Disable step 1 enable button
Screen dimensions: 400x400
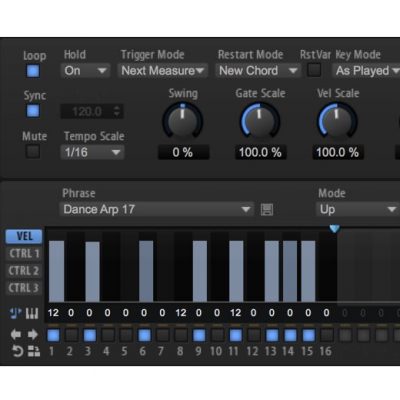click(x=53, y=335)
